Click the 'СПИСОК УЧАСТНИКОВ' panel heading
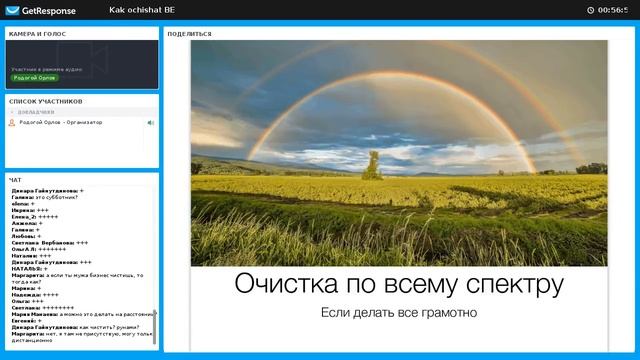The width and height of the screenshot is (640, 360). click(x=46, y=101)
